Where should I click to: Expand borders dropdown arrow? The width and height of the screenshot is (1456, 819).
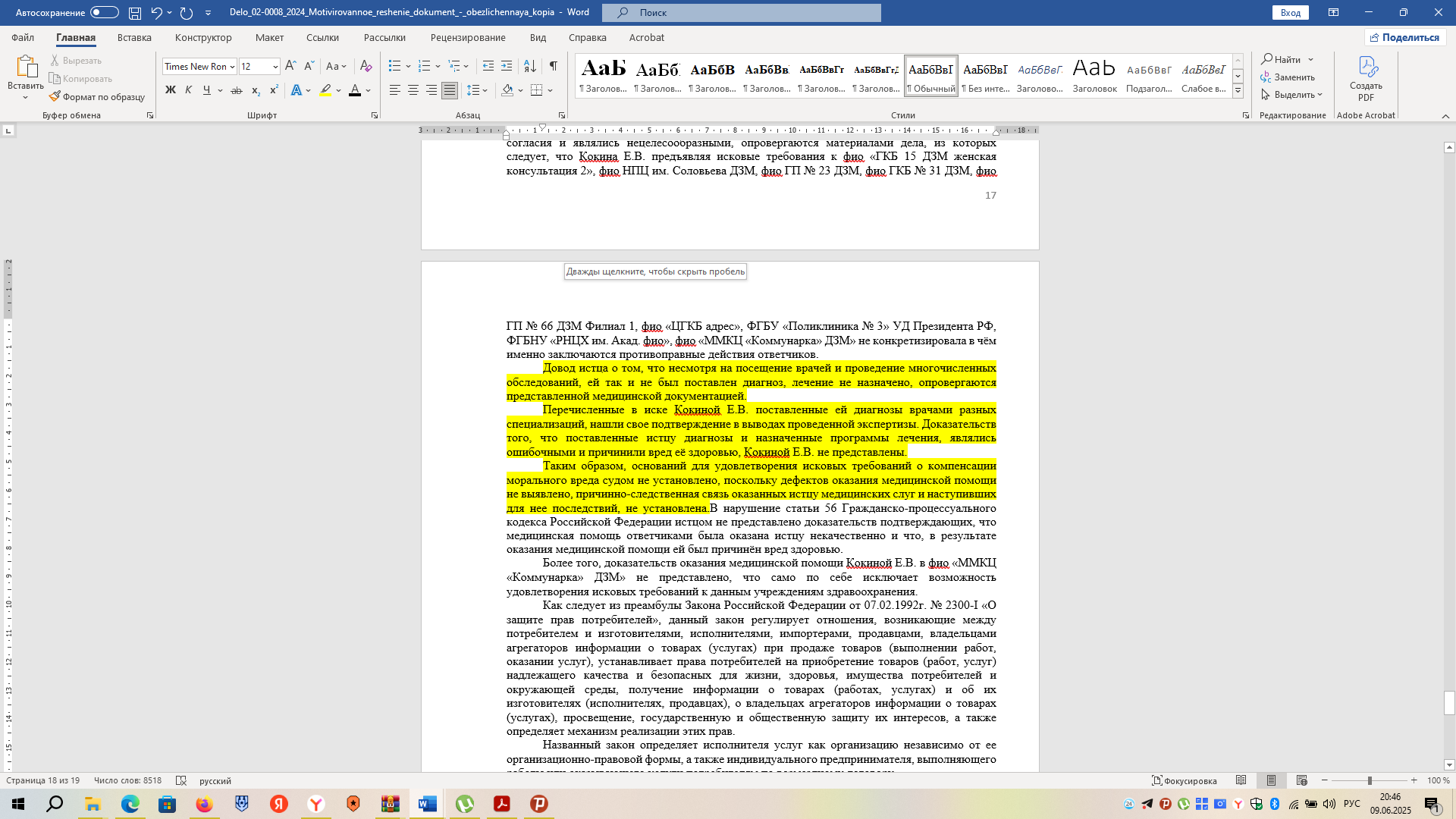click(x=551, y=90)
